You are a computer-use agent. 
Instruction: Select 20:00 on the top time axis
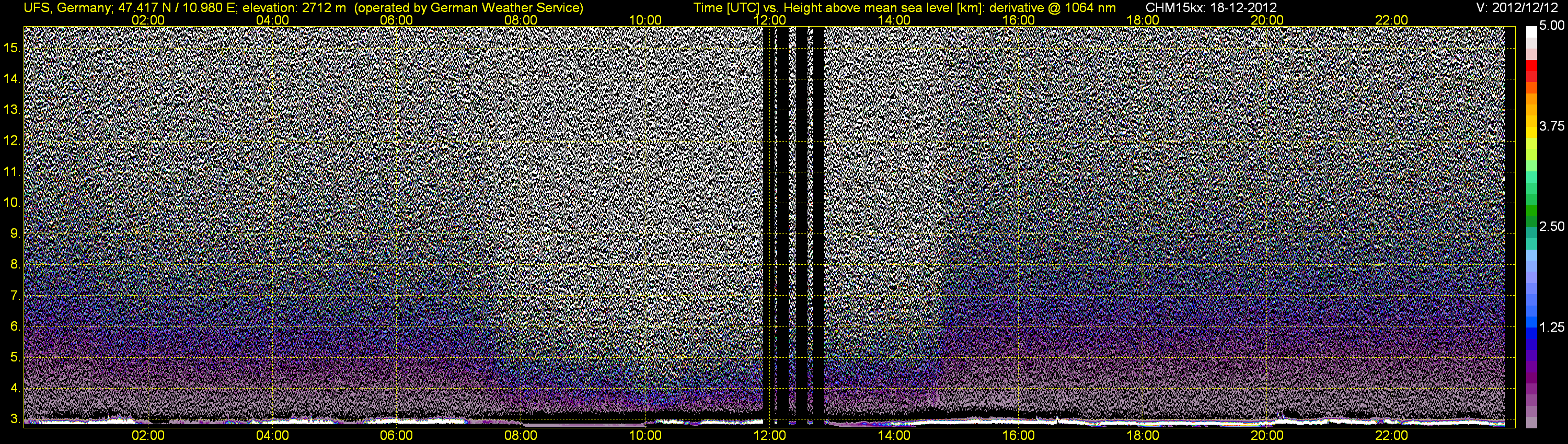point(1267,20)
